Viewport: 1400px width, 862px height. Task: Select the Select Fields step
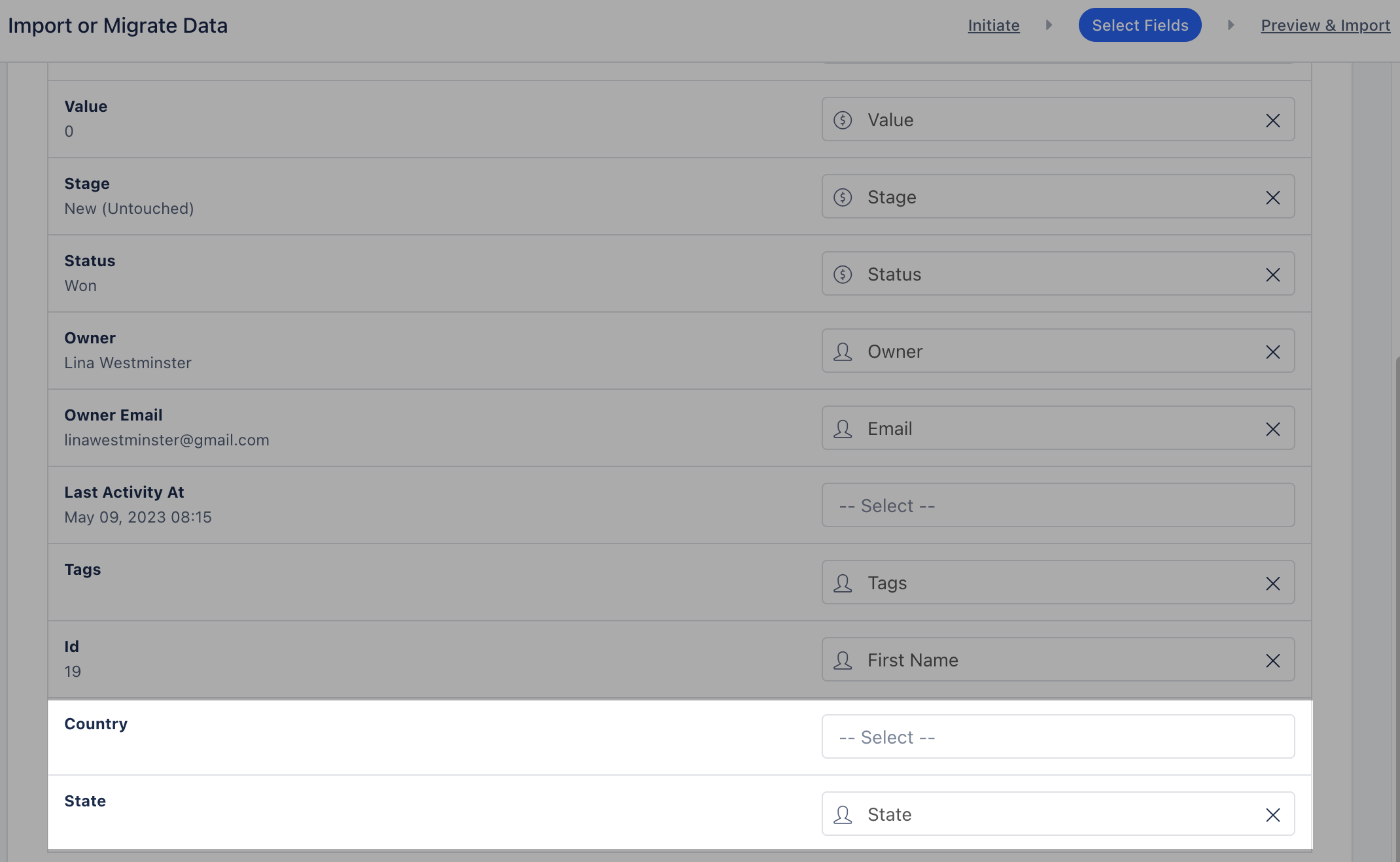[x=1140, y=25]
